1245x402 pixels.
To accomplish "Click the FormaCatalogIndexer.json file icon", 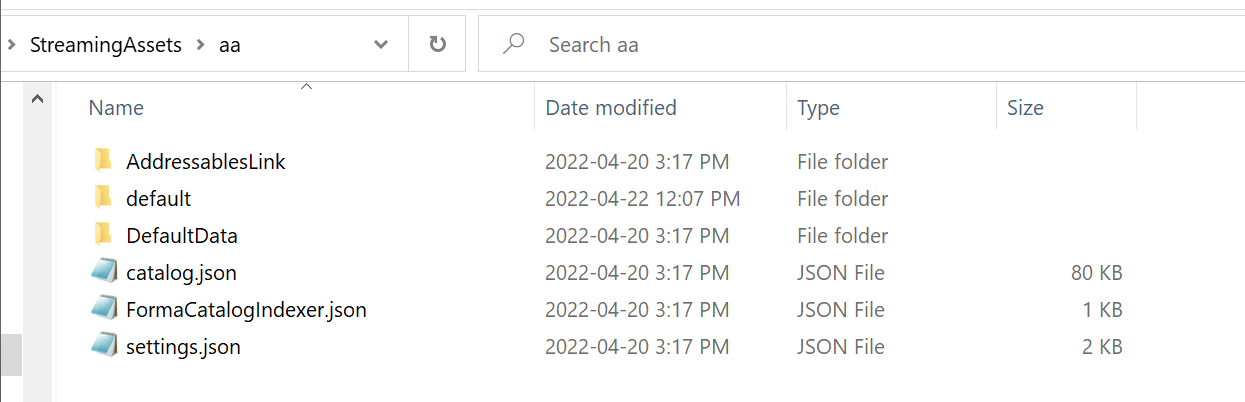I will (x=104, y=309).
